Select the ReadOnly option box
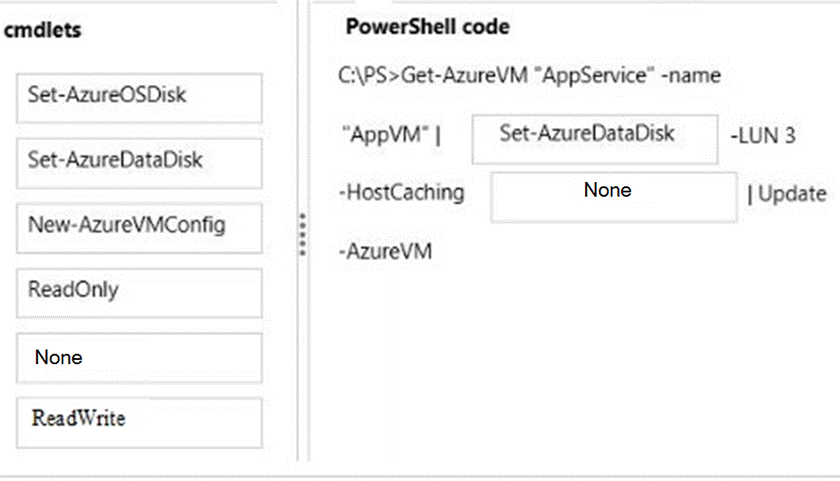The image size is (840, 481). tap(139, 291)
